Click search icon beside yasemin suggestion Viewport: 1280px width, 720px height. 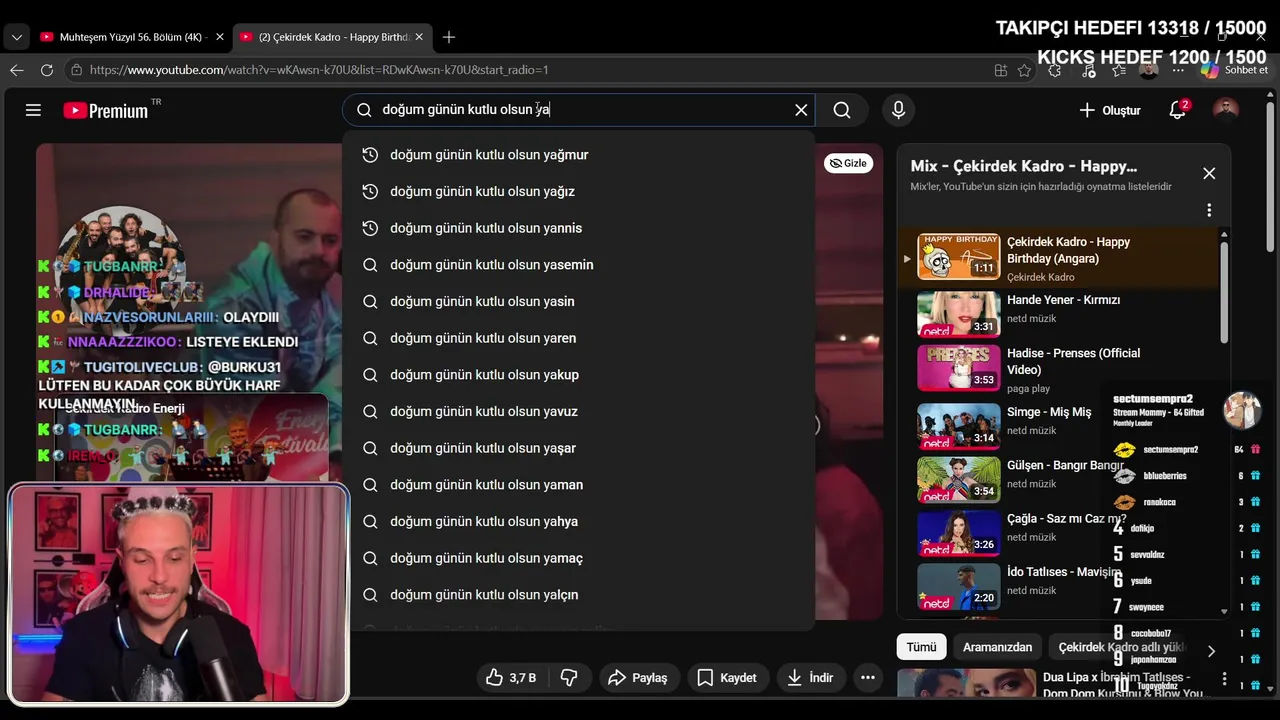[x=370, y=265]
